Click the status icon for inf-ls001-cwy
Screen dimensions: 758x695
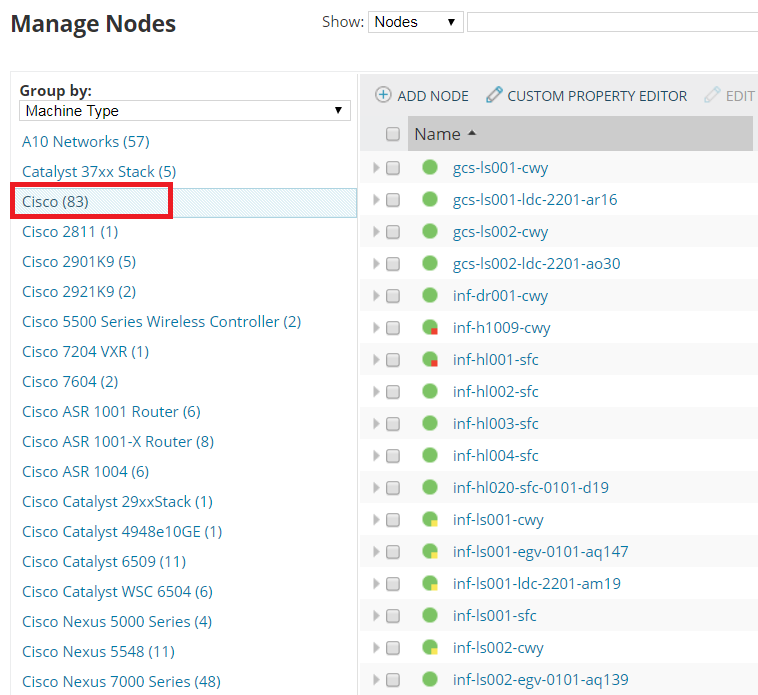coord(430,520)
